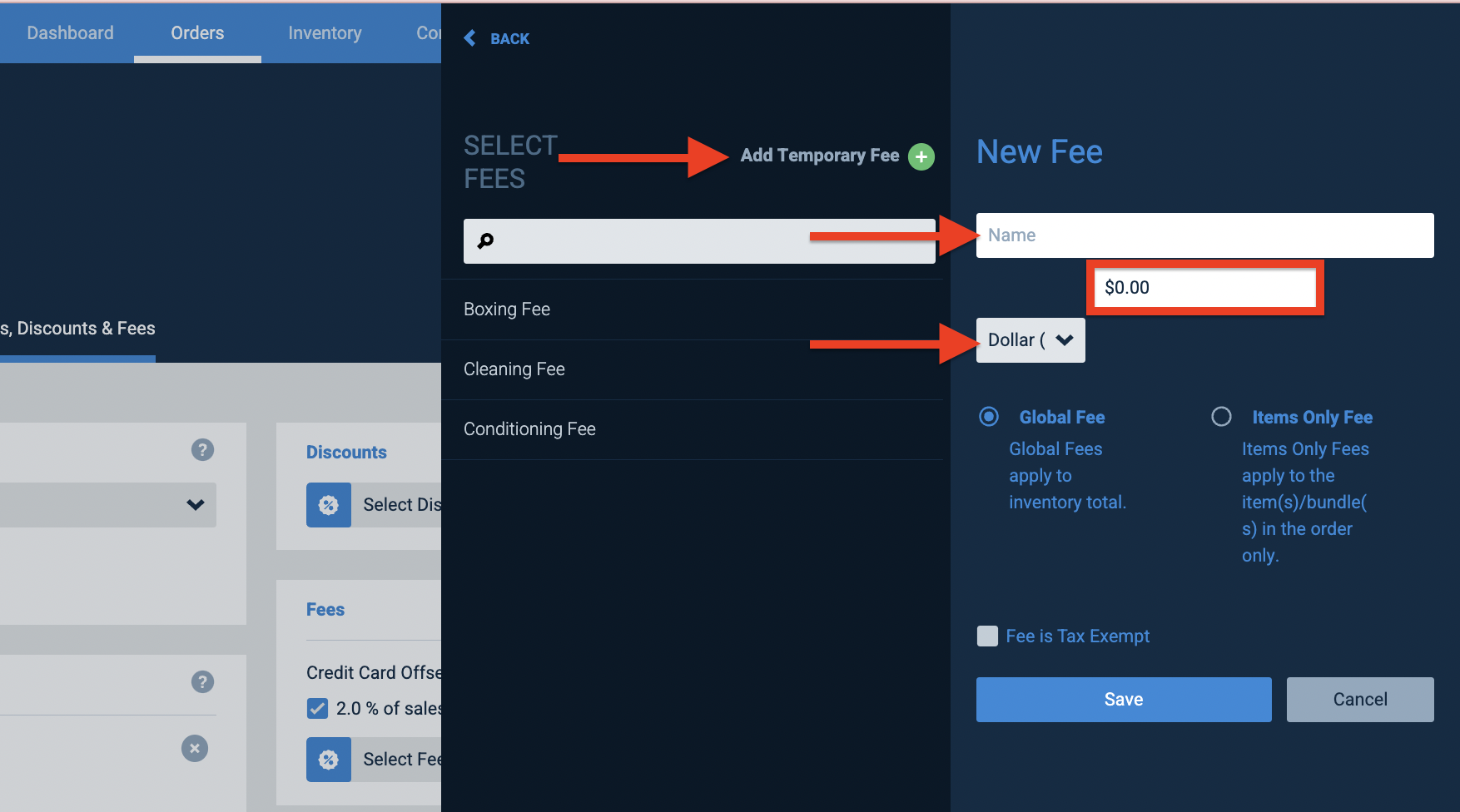Click the upper question mark help icon
Image resolution: width=1460 pixels, height=812 pixels.
pyautogui.click(x=202, y=450)
